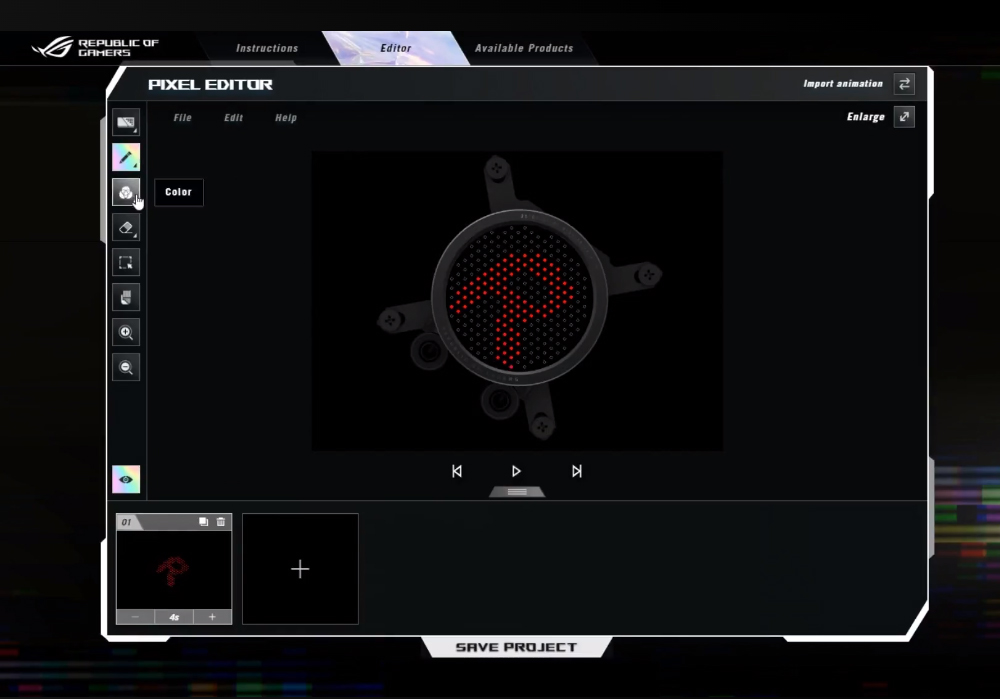Viewport: 1000px width, 699px height.
Task: Click the zoom in magnifier
Action: 126,332
